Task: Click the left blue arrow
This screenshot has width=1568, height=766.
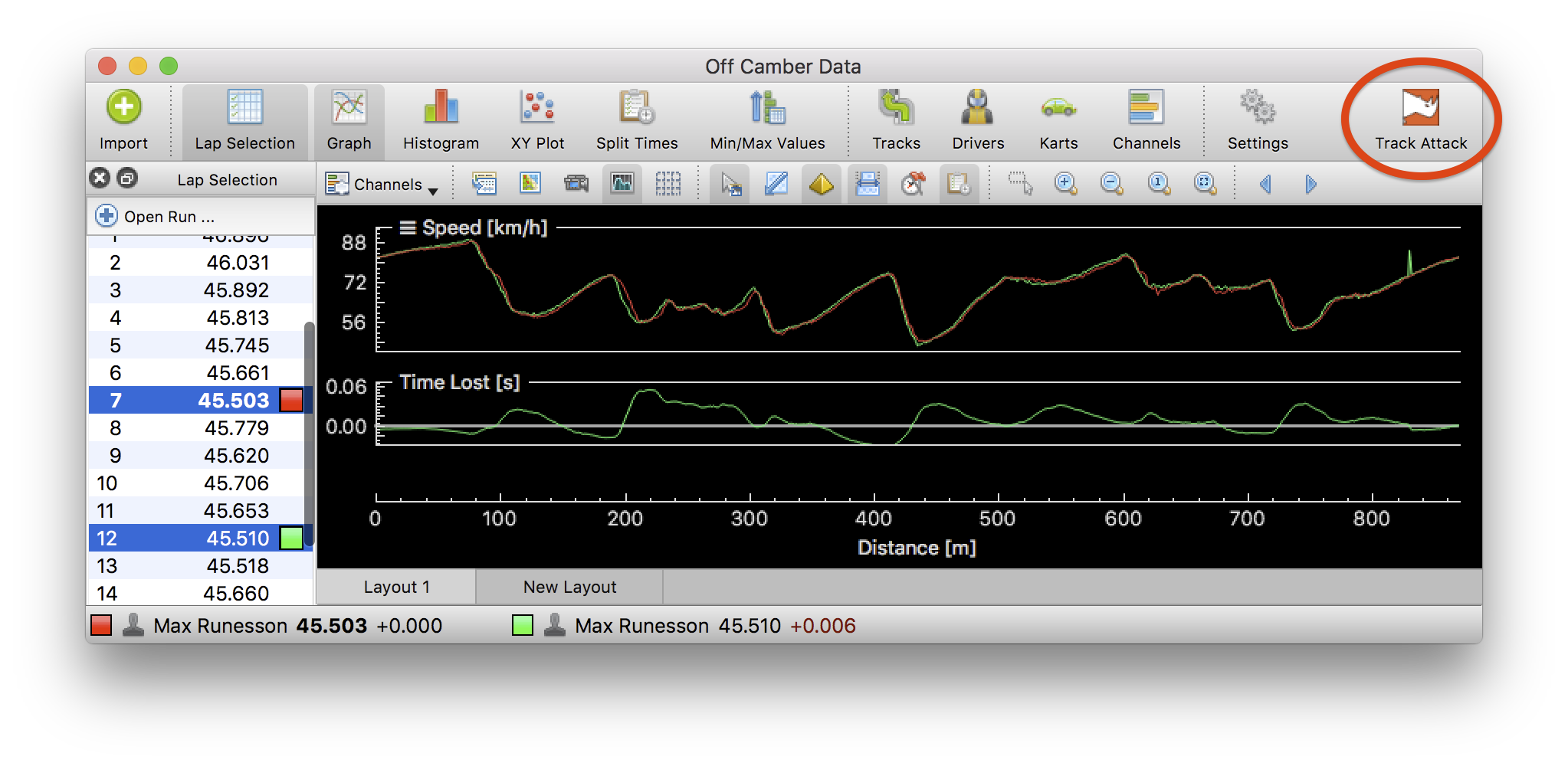Action: [1265, 184]
